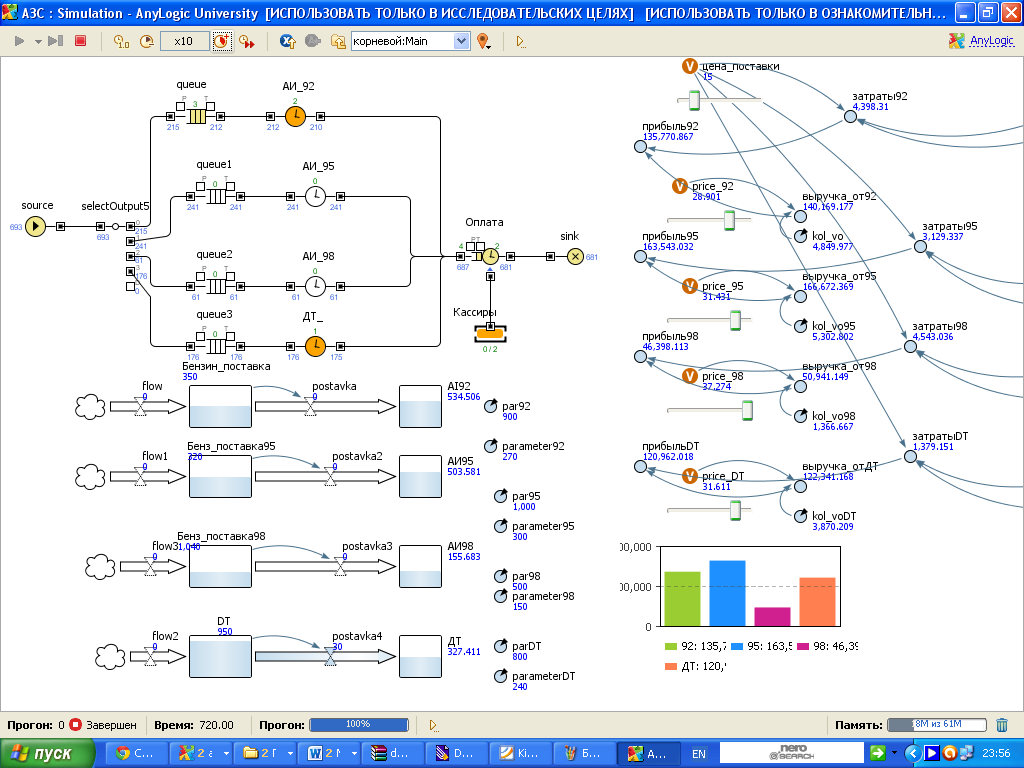
Task: Click the folder up-level icon
Action: pos(338,41)
